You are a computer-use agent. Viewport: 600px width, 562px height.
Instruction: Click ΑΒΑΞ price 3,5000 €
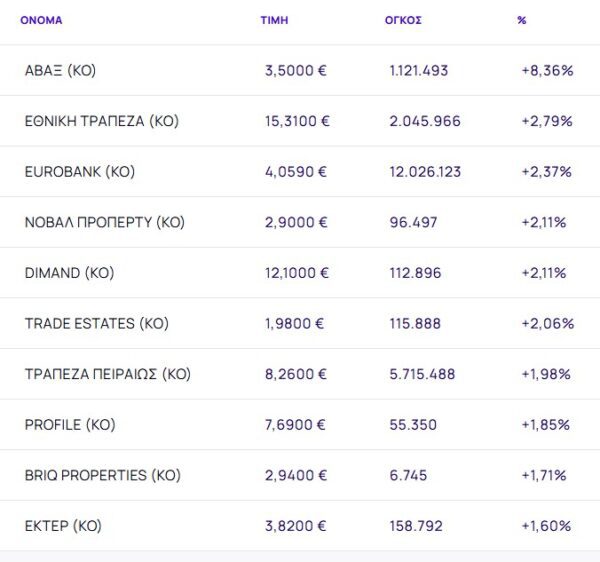(295, 70)
